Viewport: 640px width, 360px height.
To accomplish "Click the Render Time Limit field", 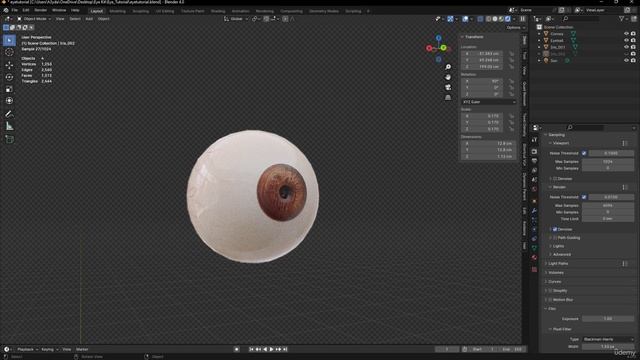I will tap(608, 219).
